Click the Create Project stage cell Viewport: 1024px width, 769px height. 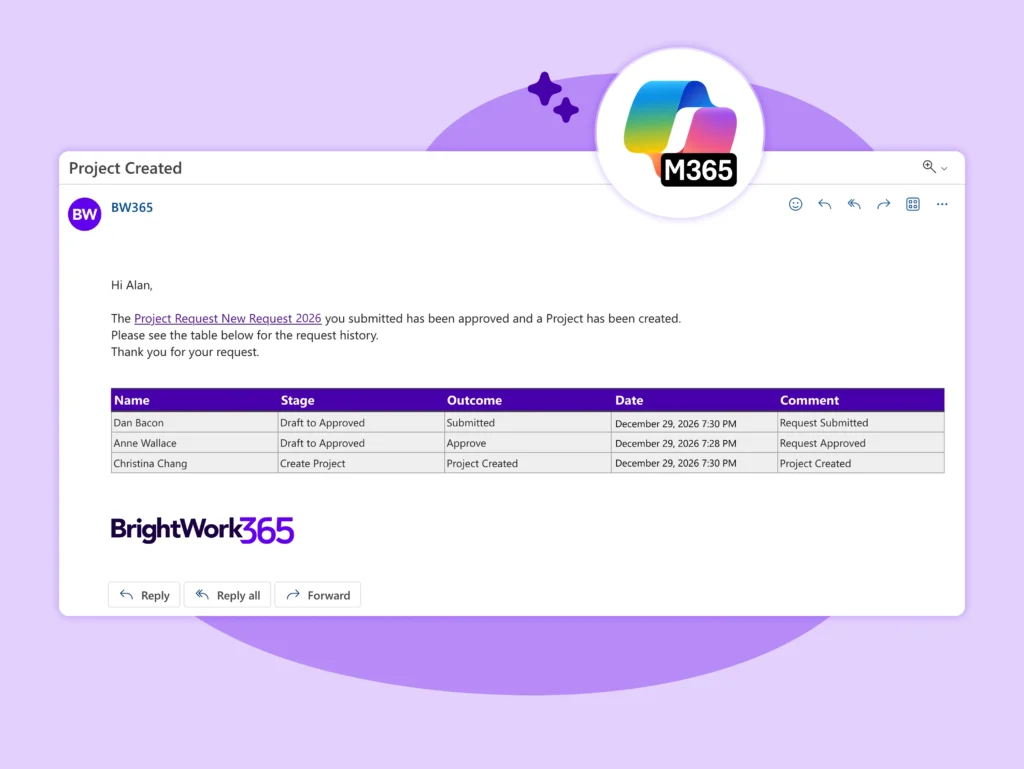361,463
